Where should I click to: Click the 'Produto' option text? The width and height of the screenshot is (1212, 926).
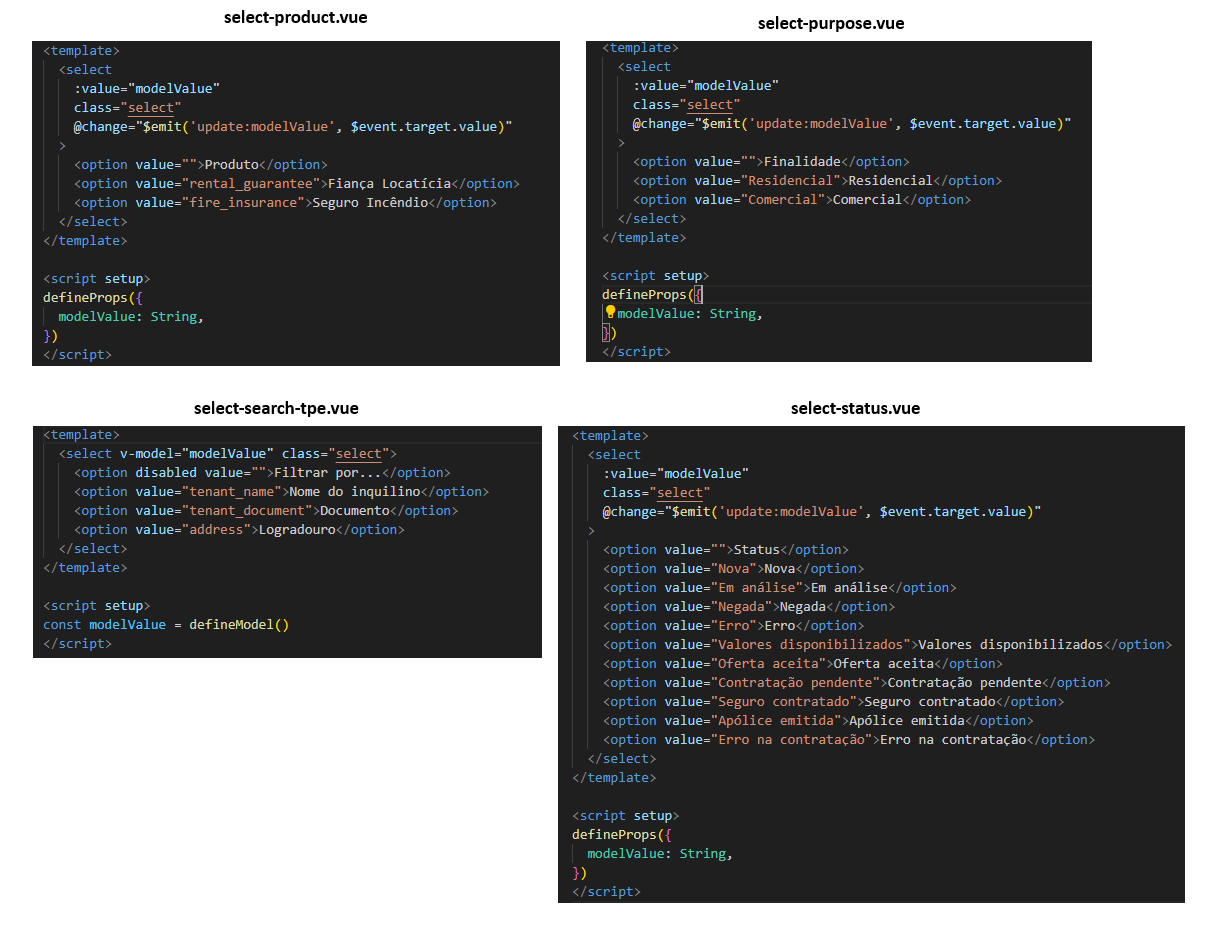coord(231,165)
